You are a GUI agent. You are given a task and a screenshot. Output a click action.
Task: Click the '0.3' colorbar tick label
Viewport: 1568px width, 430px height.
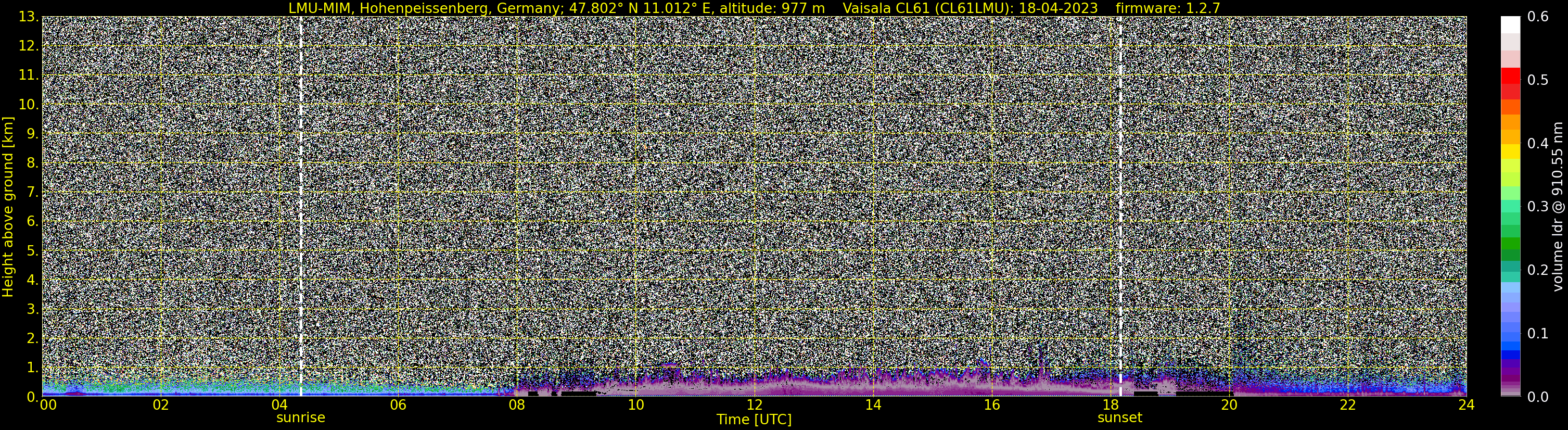click(1538, 207)
